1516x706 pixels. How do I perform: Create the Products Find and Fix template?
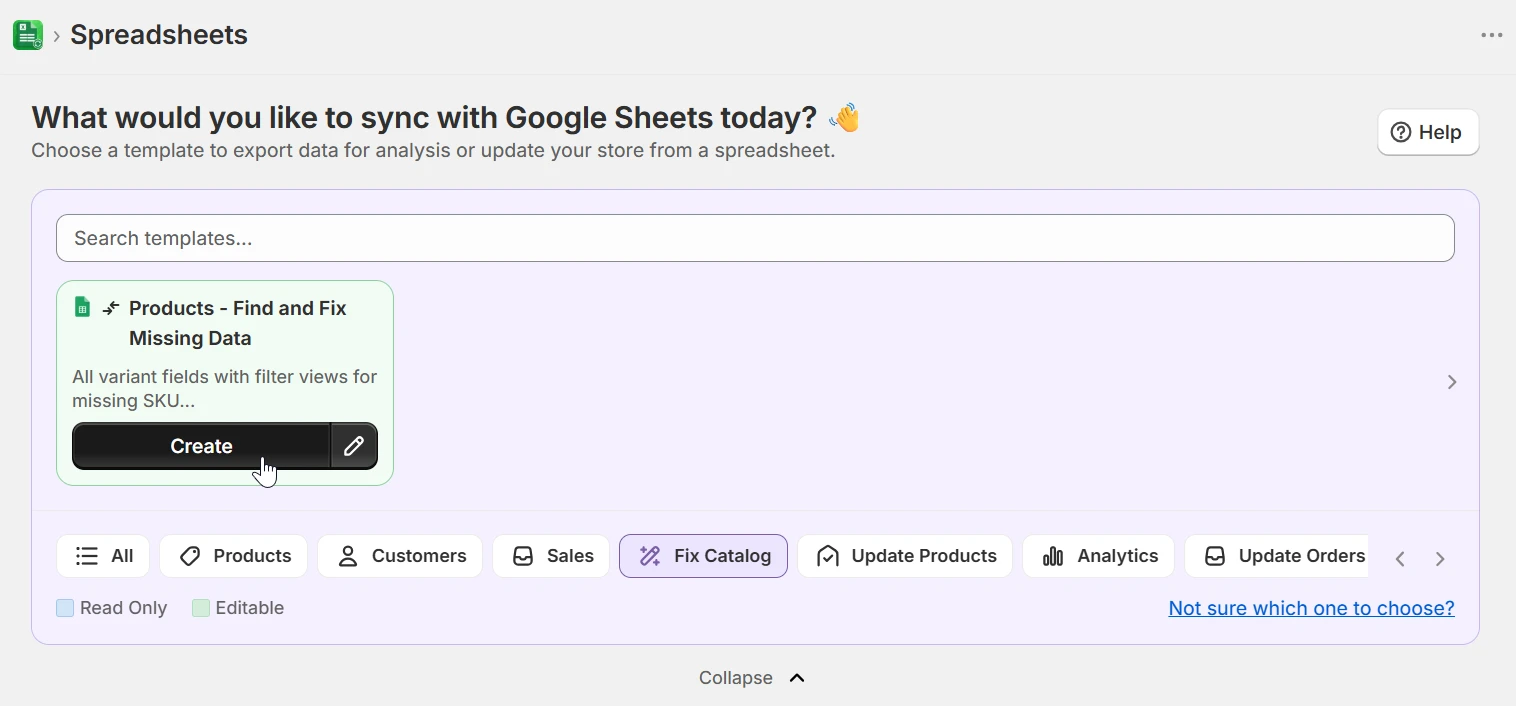[201, 446]
